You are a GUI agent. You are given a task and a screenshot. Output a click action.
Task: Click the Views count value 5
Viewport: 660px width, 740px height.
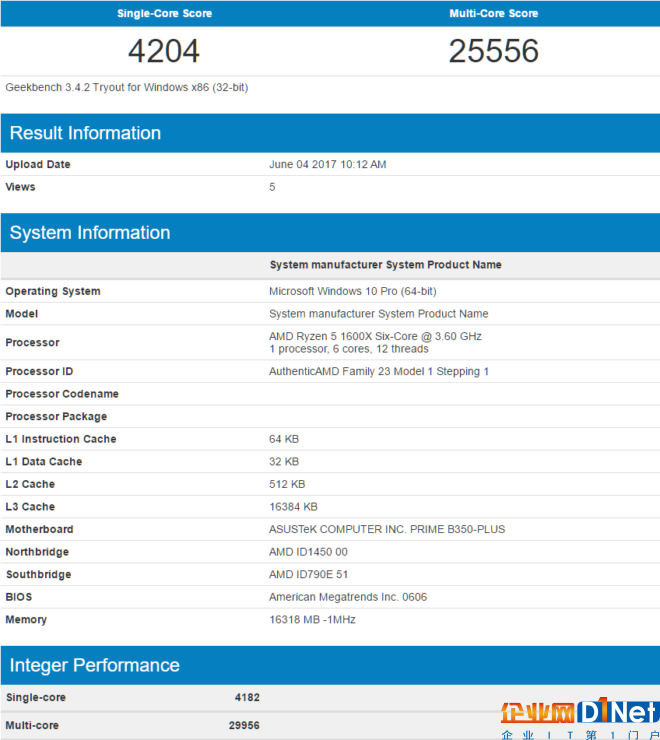(x=272, y=187)
